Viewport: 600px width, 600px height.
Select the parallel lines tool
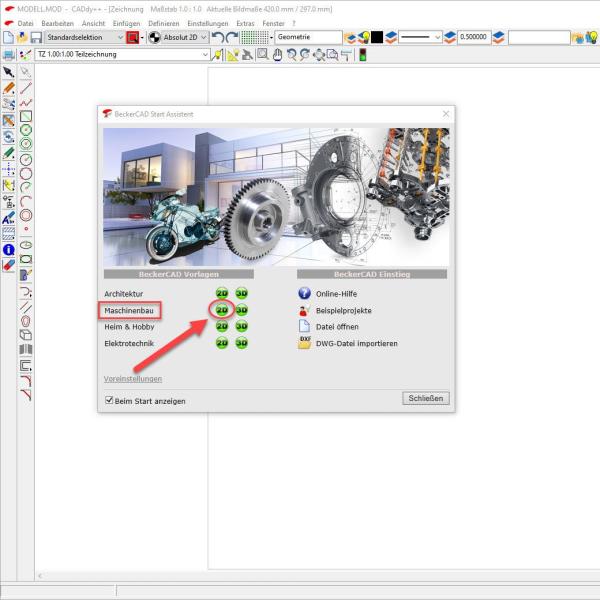(26, 307)
